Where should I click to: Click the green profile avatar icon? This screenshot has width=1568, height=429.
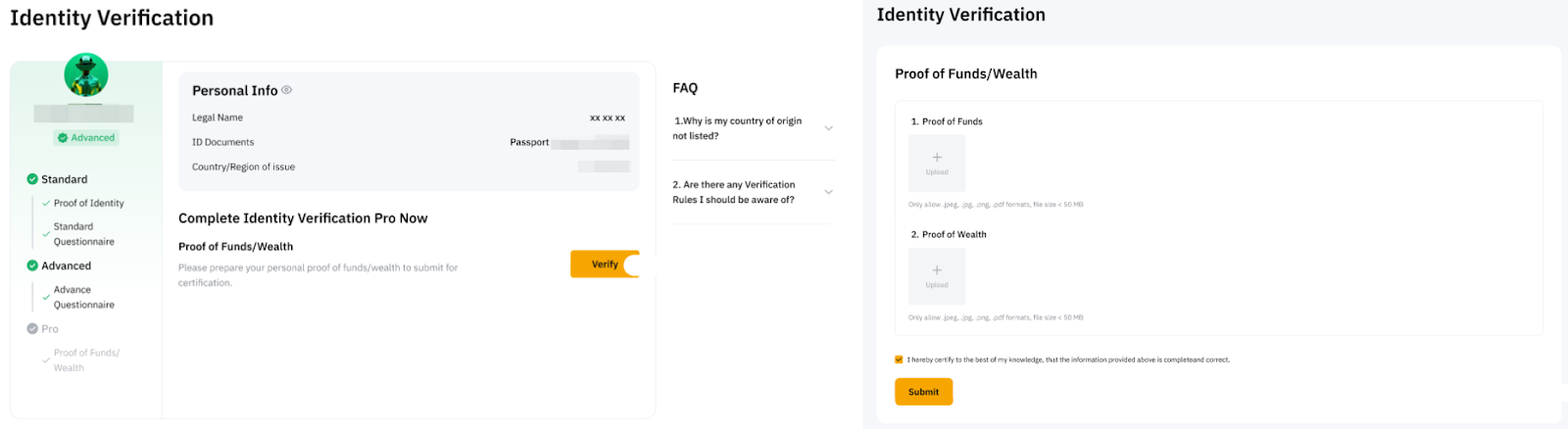coord(86,74)
